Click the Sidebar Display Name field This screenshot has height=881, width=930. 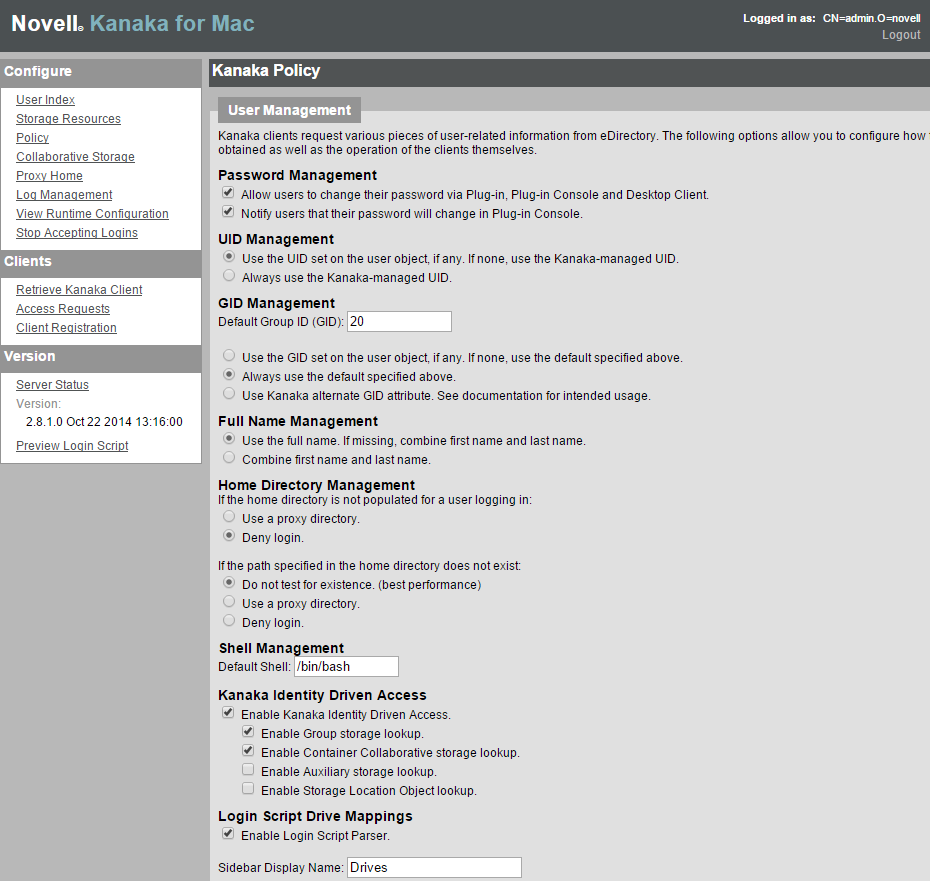coord(434,867)
